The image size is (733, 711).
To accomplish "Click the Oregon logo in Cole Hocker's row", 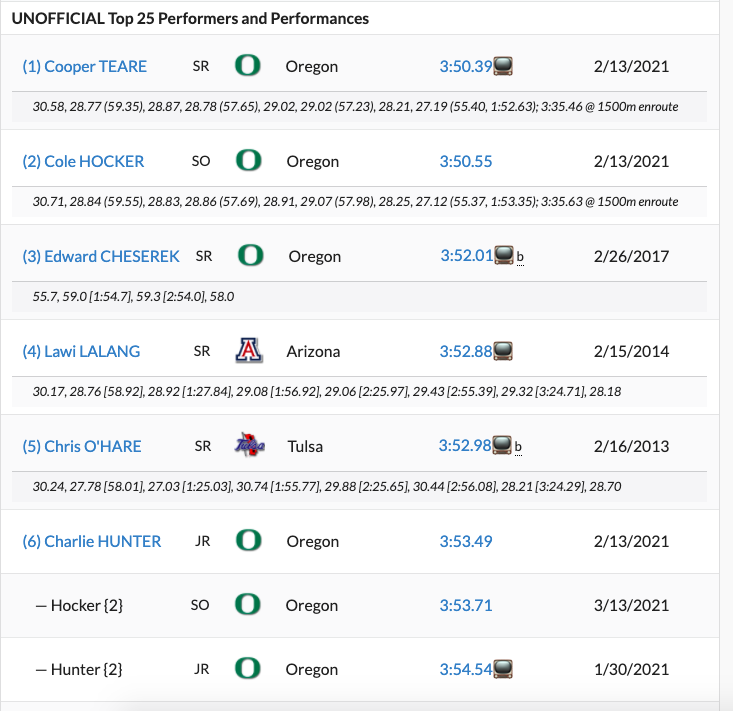I will pos(248,161).
